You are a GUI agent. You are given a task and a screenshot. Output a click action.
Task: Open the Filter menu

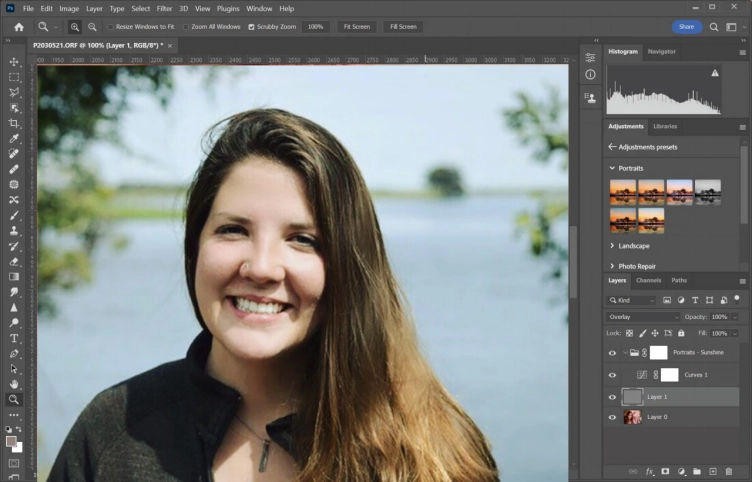164,8
